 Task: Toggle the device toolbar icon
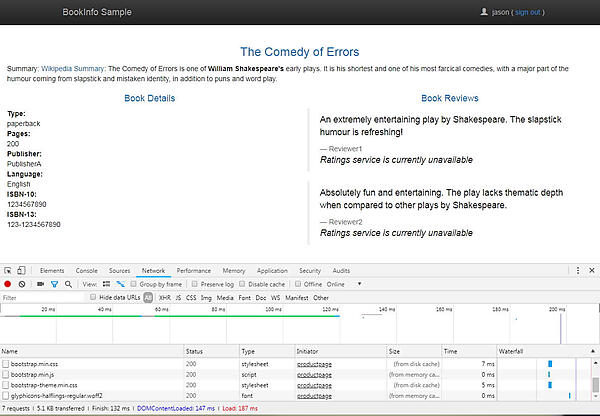point(22,270)
